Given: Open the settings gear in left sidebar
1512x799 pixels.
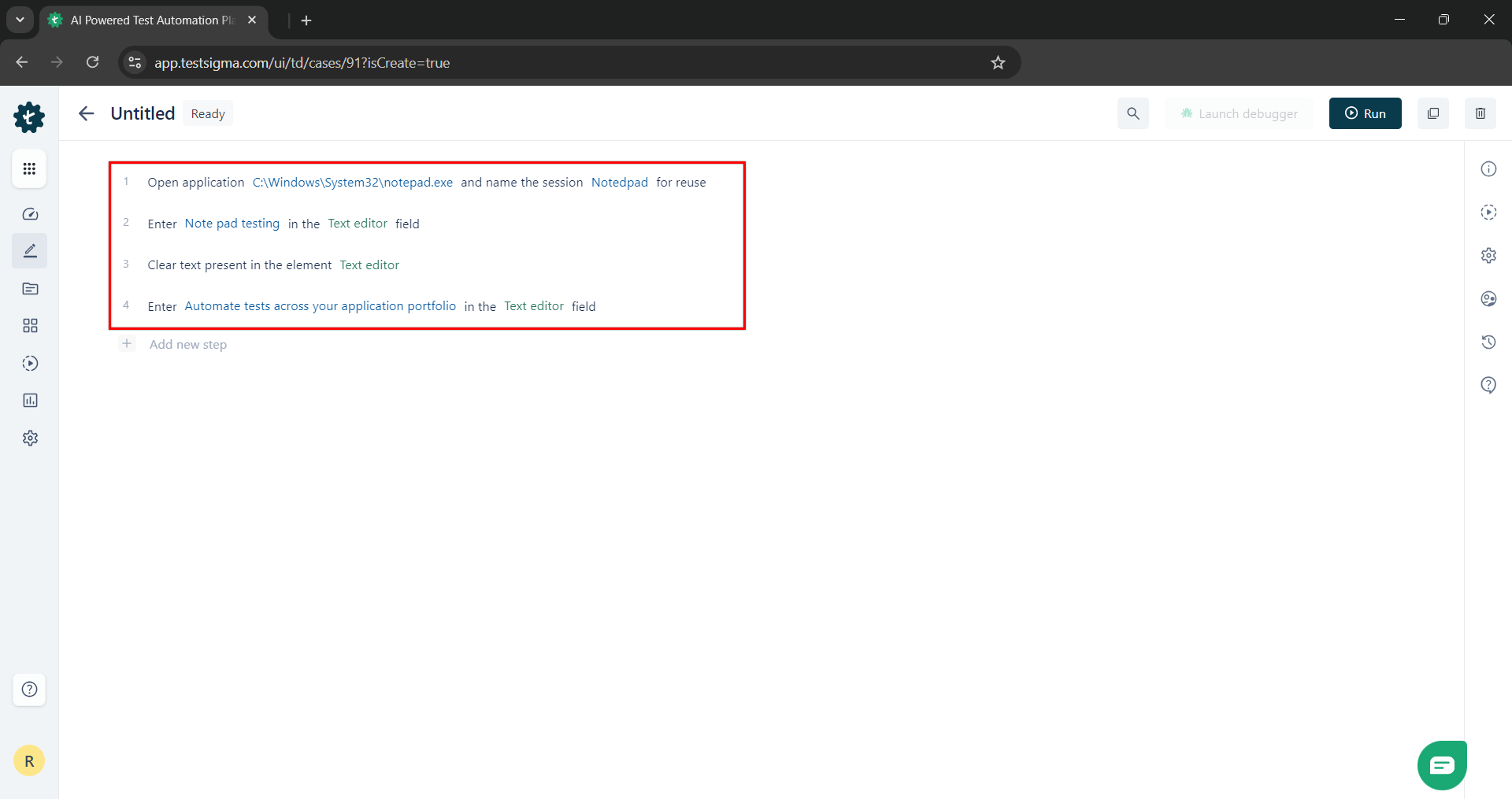Looking at the screenshot, I should pyautogui.click(x=30, y=438).
